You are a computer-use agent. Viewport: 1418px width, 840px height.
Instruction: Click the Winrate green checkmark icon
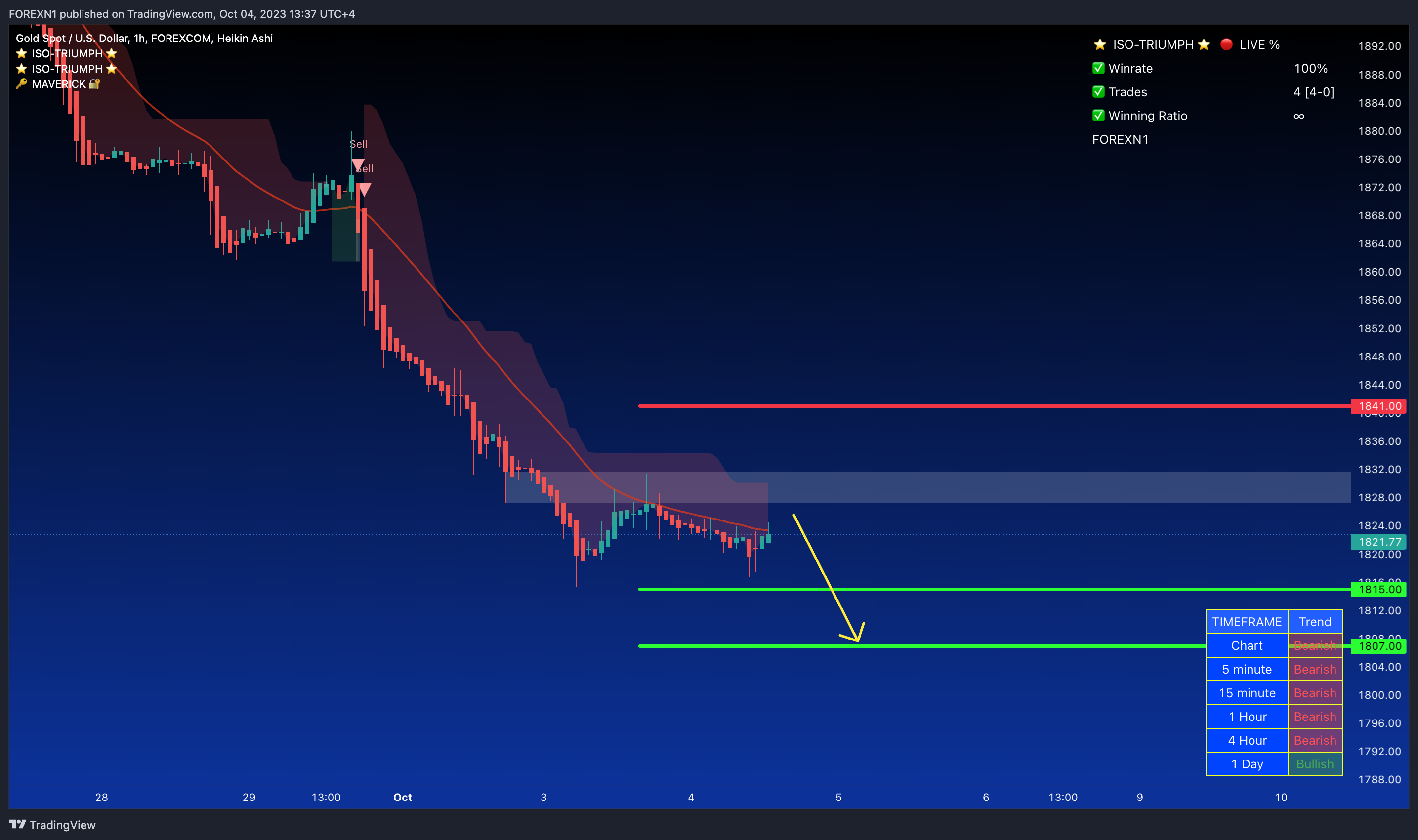coord(1098,68)
